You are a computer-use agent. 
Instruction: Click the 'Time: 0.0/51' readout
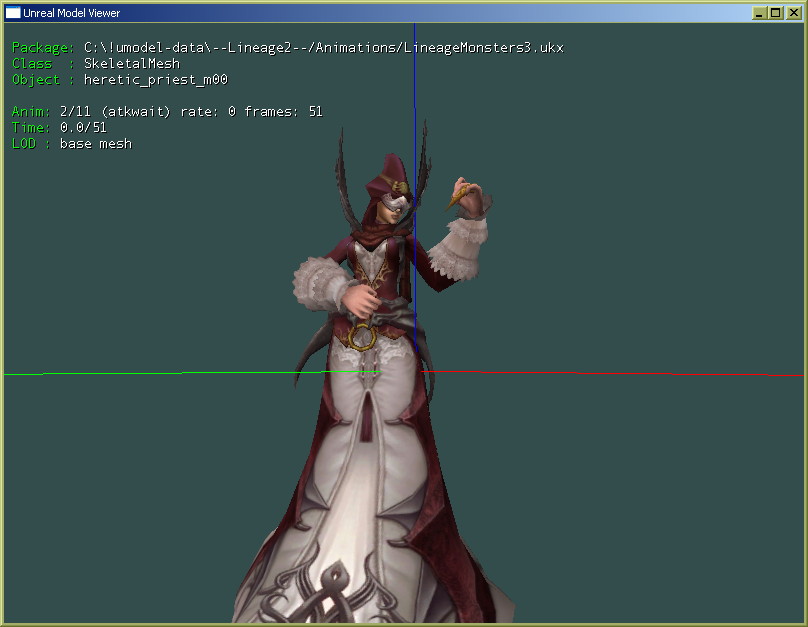pos(59,127)
